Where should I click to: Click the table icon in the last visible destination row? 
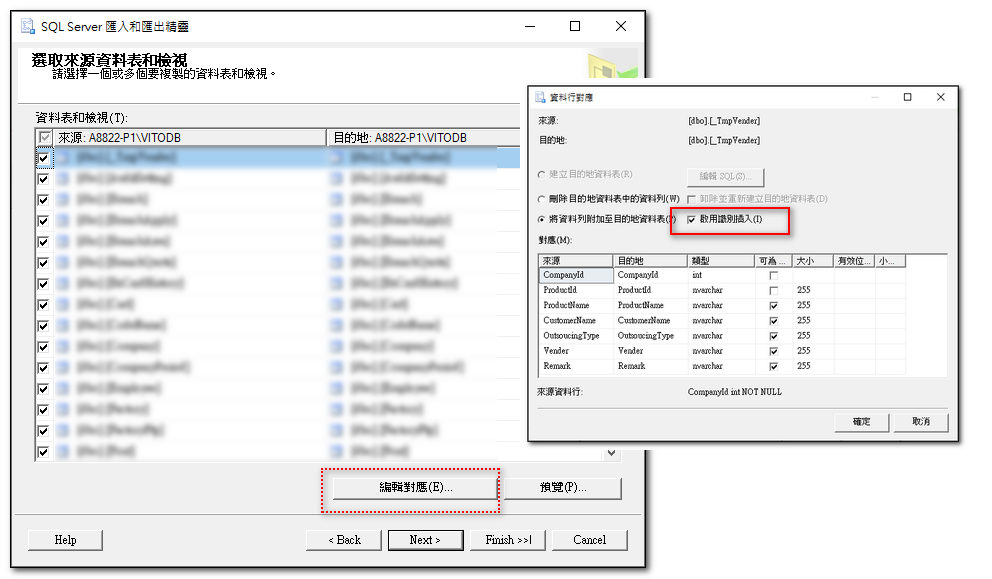[x=336, y=451]
